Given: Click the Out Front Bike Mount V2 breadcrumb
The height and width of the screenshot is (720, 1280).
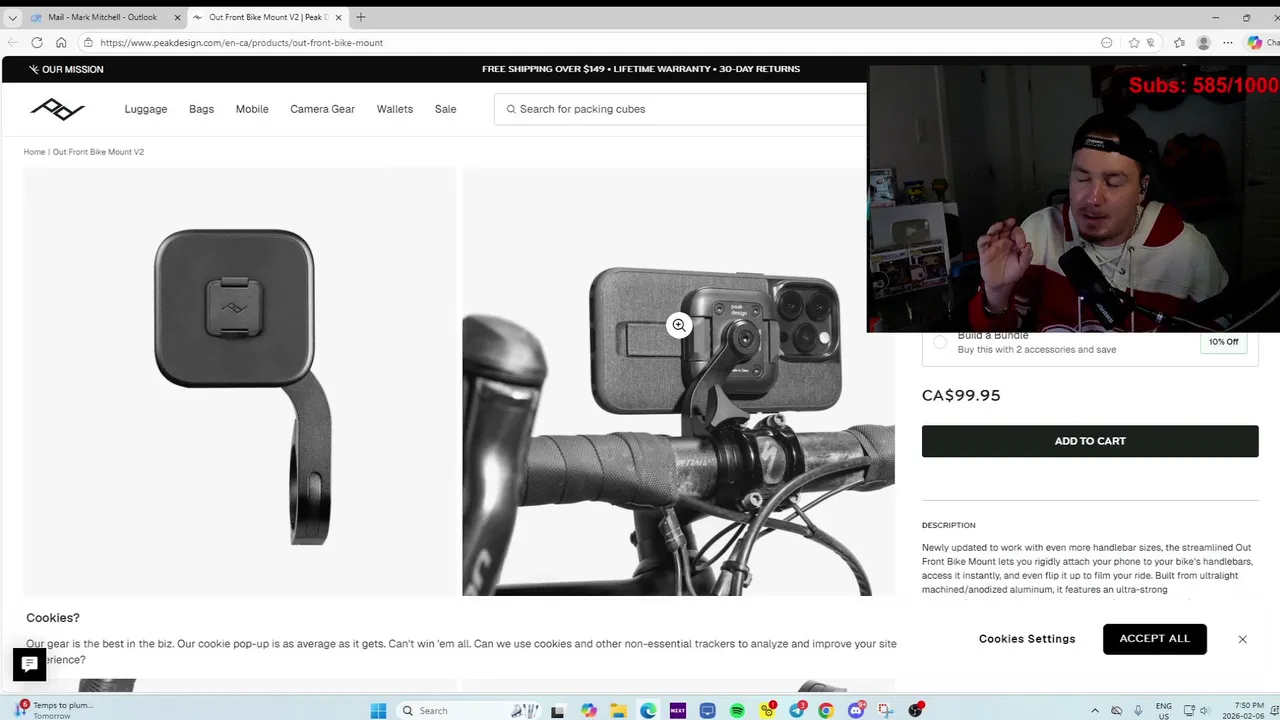Looking at the screenshot, I should (98, 152).
